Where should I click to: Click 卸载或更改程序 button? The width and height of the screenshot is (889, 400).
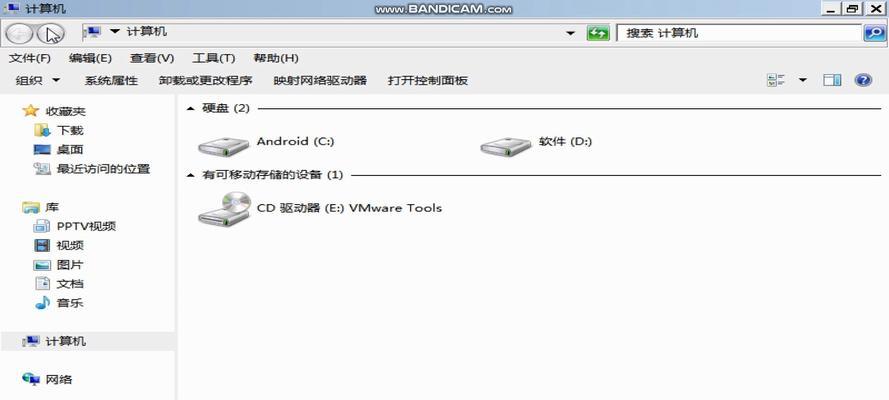pyautogui.click(x=205, y=80)
